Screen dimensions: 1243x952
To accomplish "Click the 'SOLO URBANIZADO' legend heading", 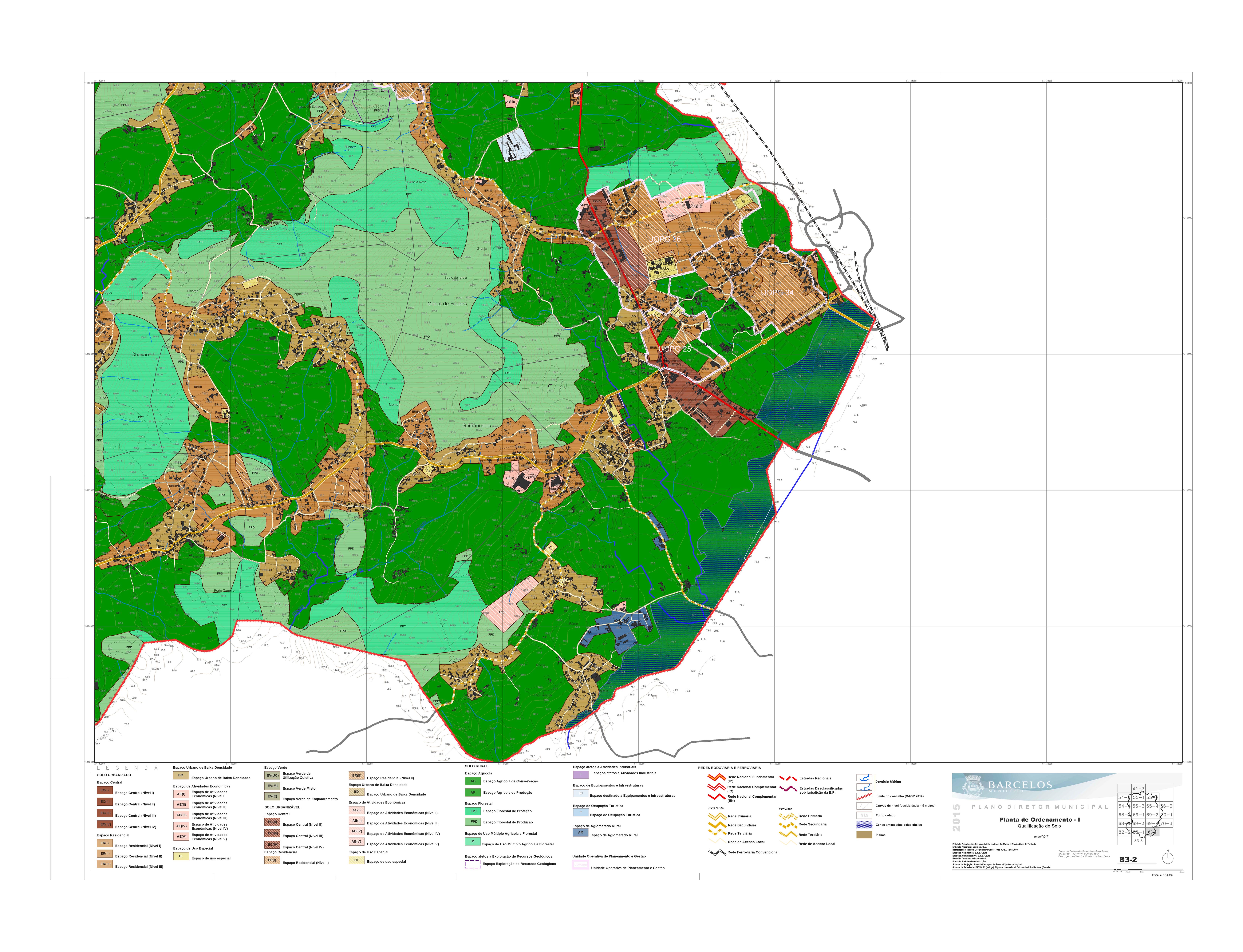I will pyautogui.click(x=114, y=775).
